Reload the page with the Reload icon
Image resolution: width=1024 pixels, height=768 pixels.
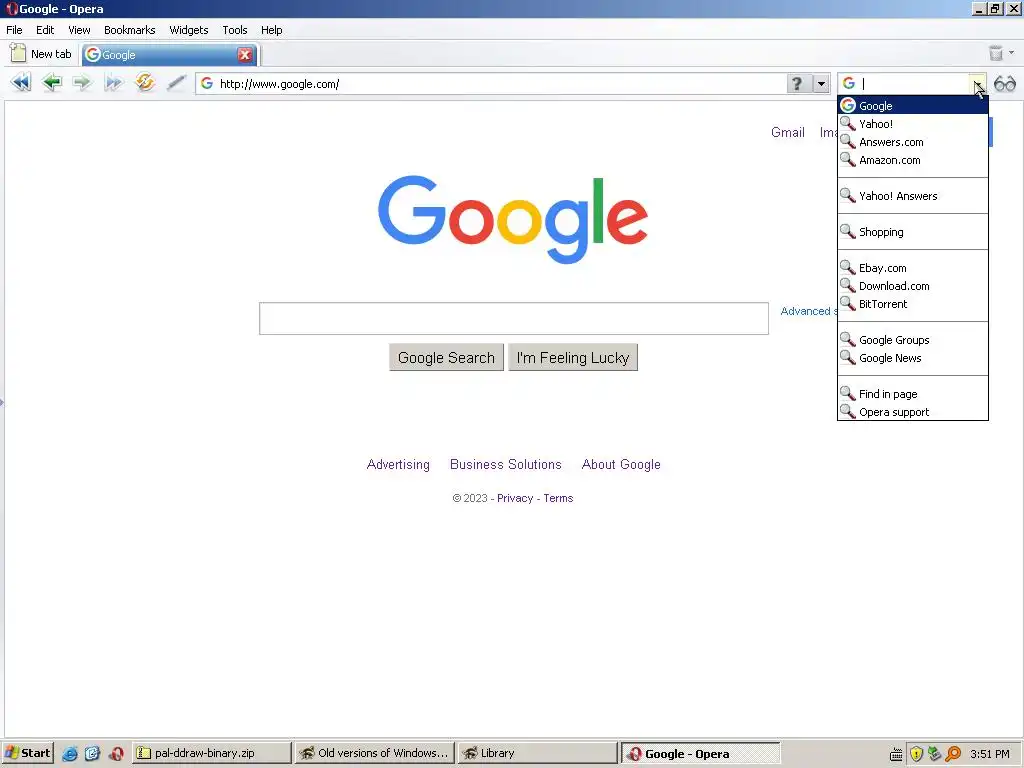pyautogui.click(x=145, y=83)
